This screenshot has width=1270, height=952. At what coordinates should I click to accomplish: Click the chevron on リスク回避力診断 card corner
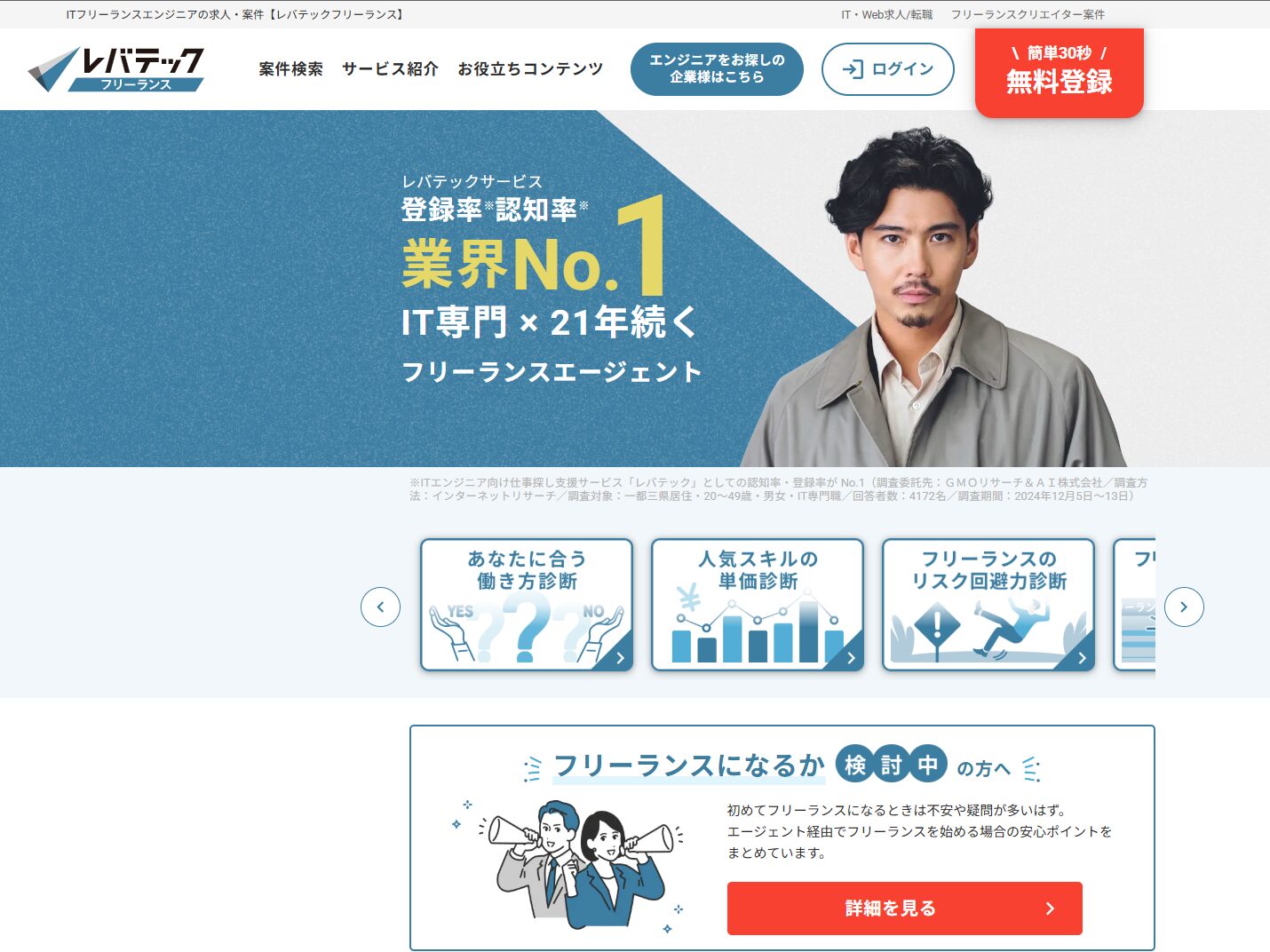pos(1082,659)
